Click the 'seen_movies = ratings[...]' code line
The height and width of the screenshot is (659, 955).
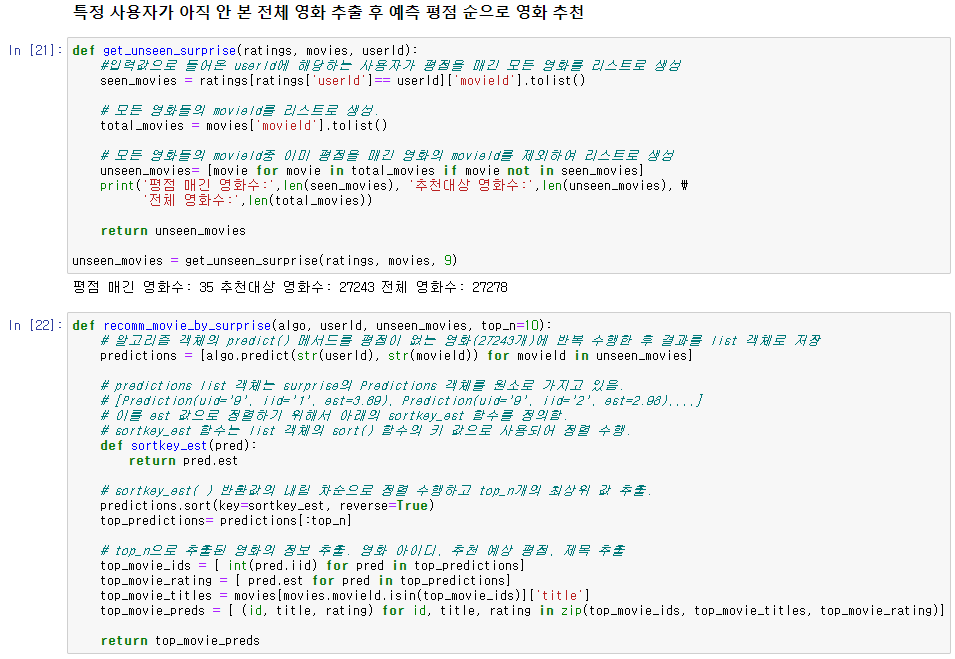(343, 80)
